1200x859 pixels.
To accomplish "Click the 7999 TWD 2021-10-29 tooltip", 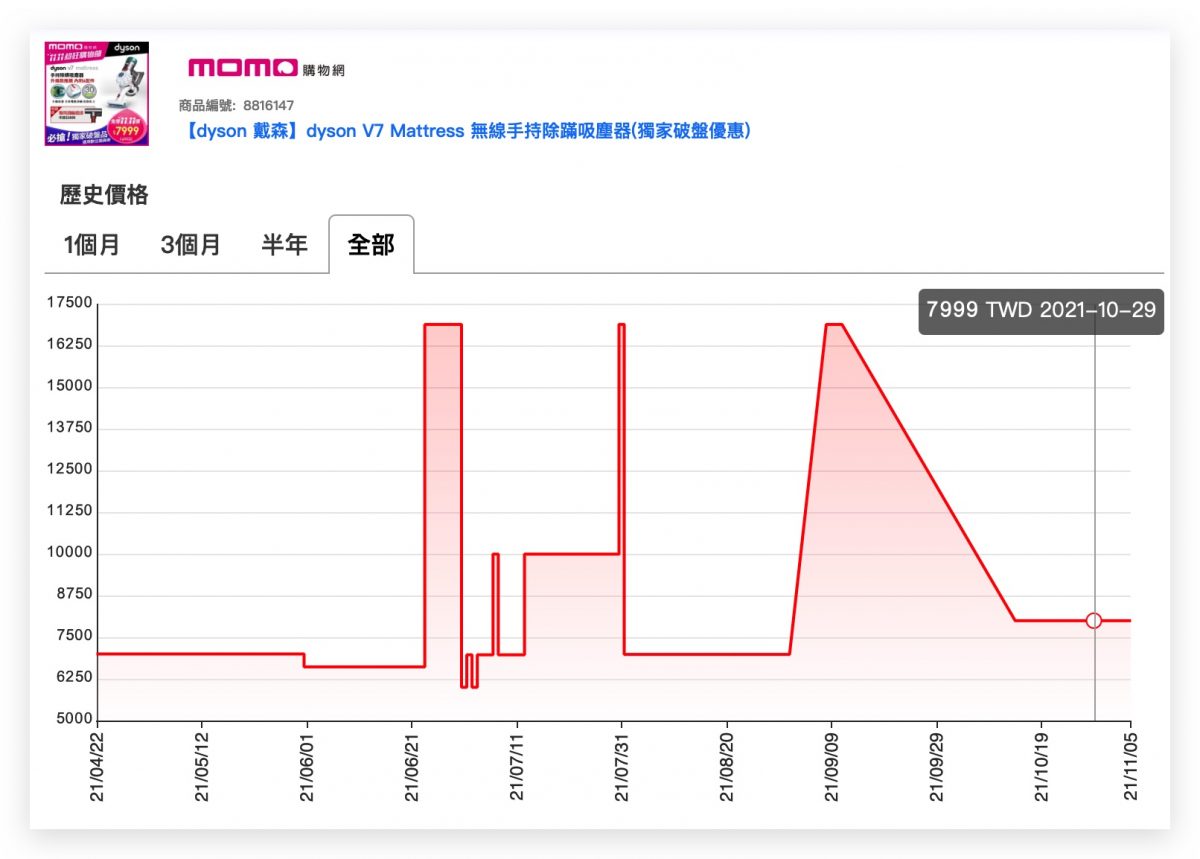I will pos(1041,310).
